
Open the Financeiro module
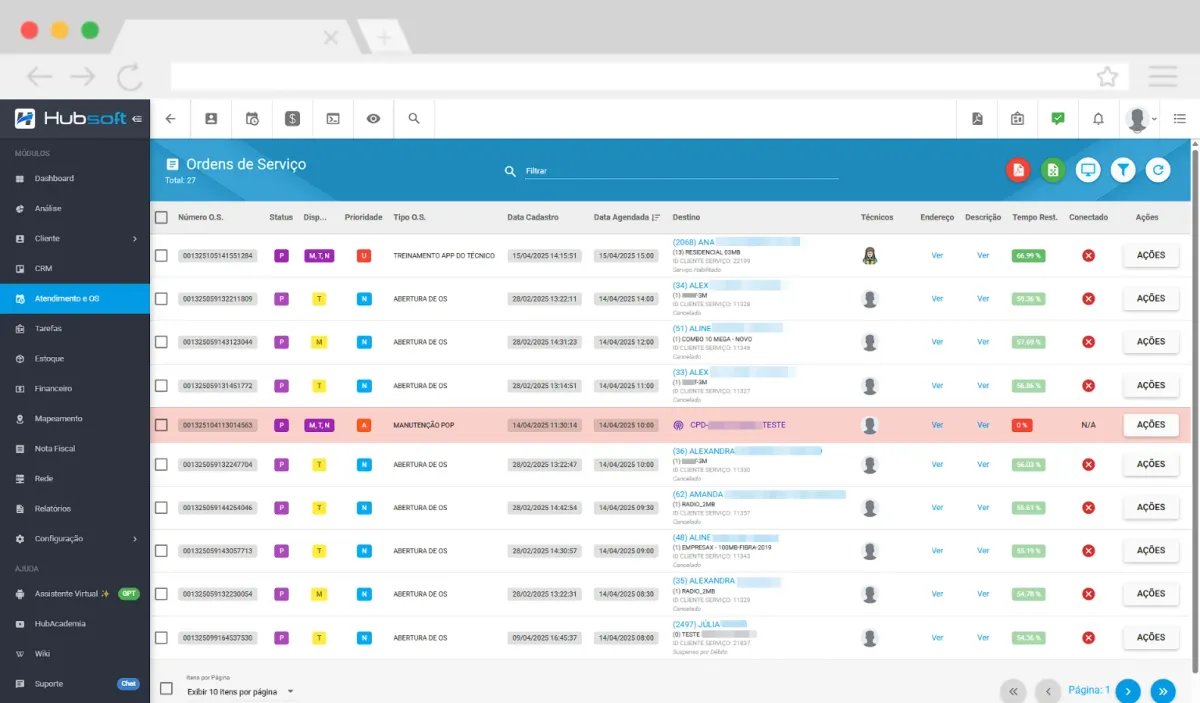[x=75, y=388]
